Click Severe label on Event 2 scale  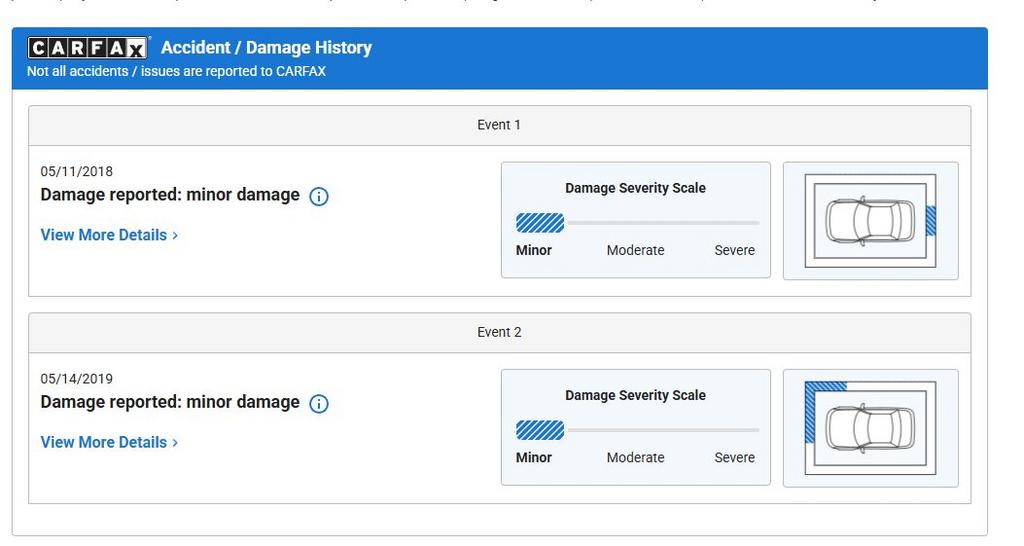pos(735,458)
